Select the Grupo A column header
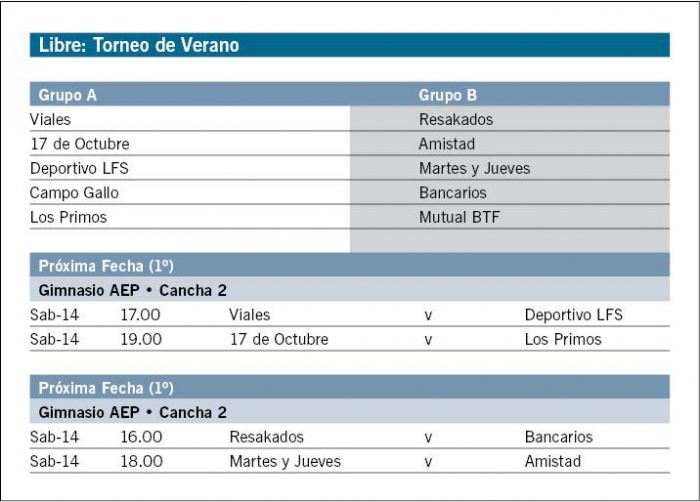 [67, 95]
